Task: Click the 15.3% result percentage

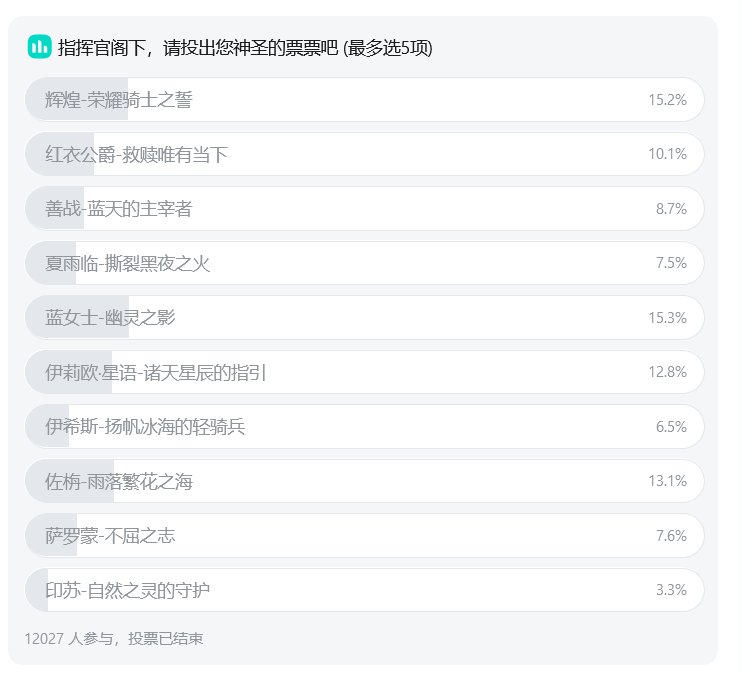Action: click(x=667, y=318)
